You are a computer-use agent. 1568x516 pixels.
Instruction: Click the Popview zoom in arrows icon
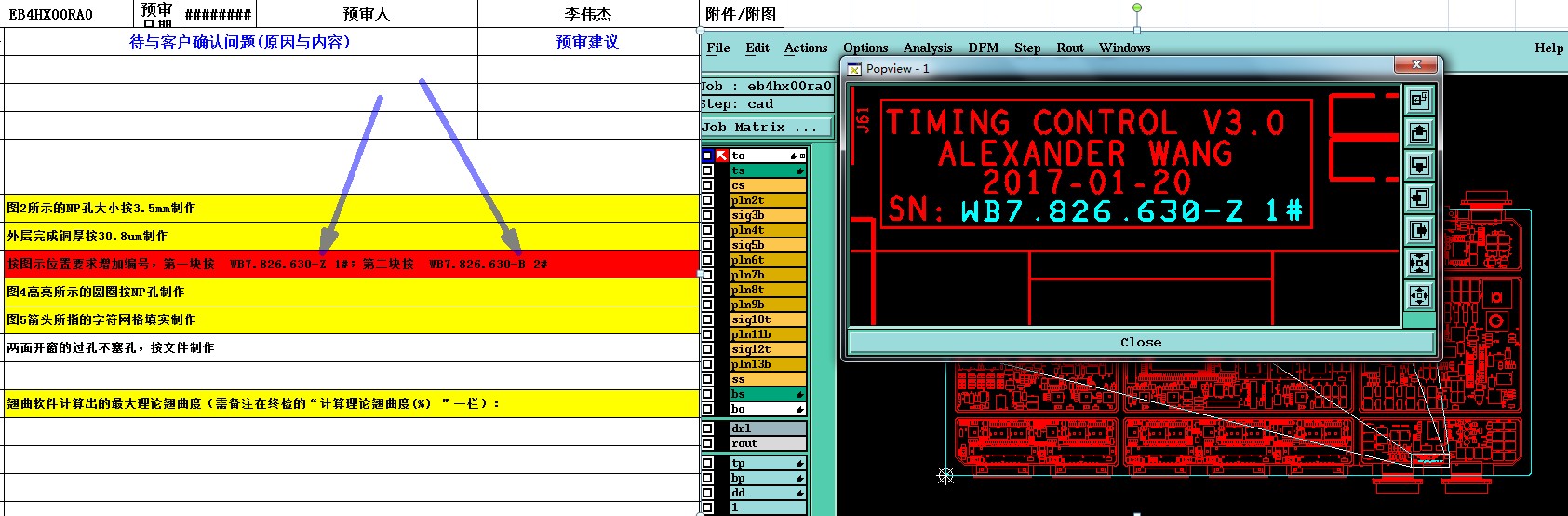click(1419, 263)
